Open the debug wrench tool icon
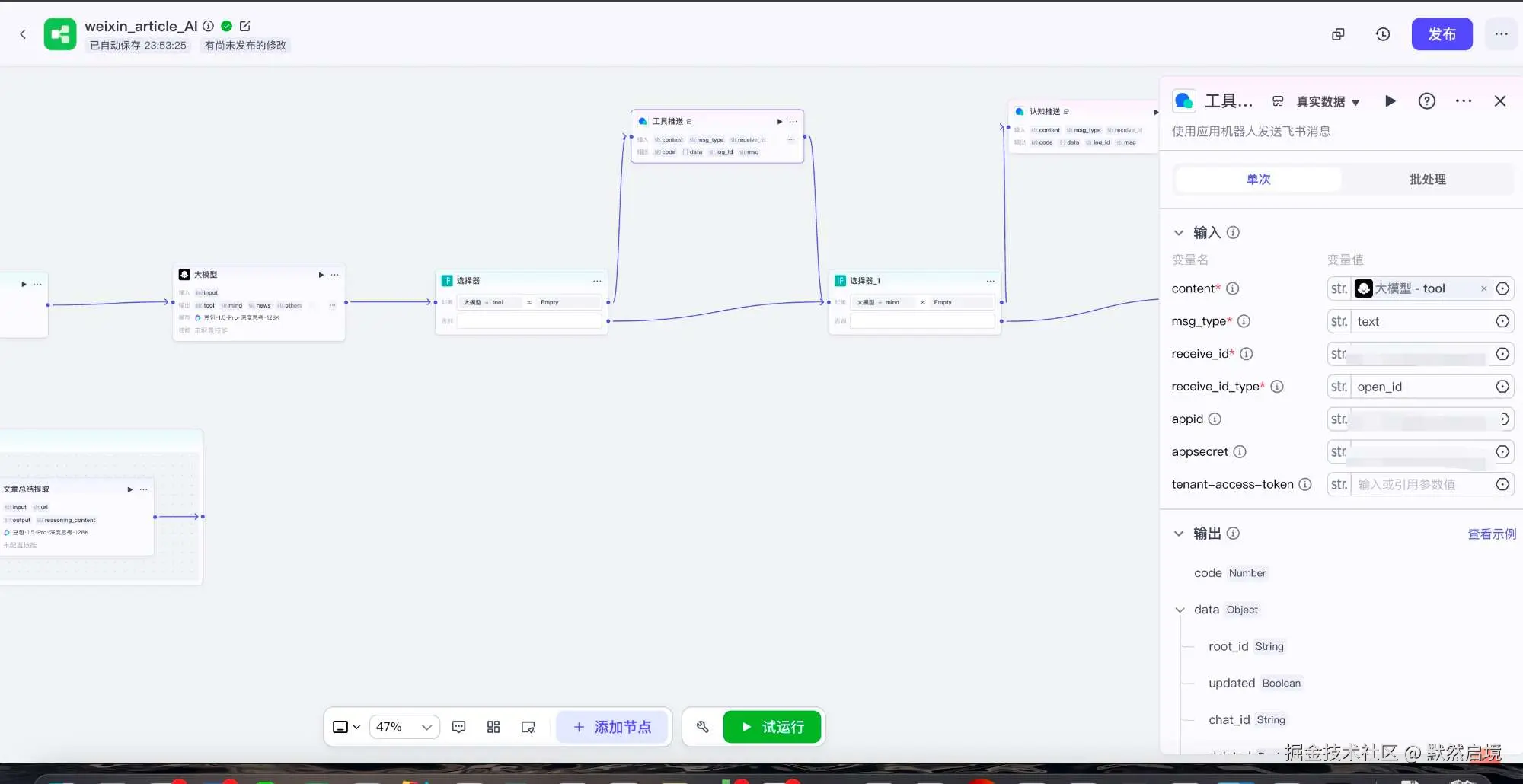1523x784 pixels. [x=702, y=727]
